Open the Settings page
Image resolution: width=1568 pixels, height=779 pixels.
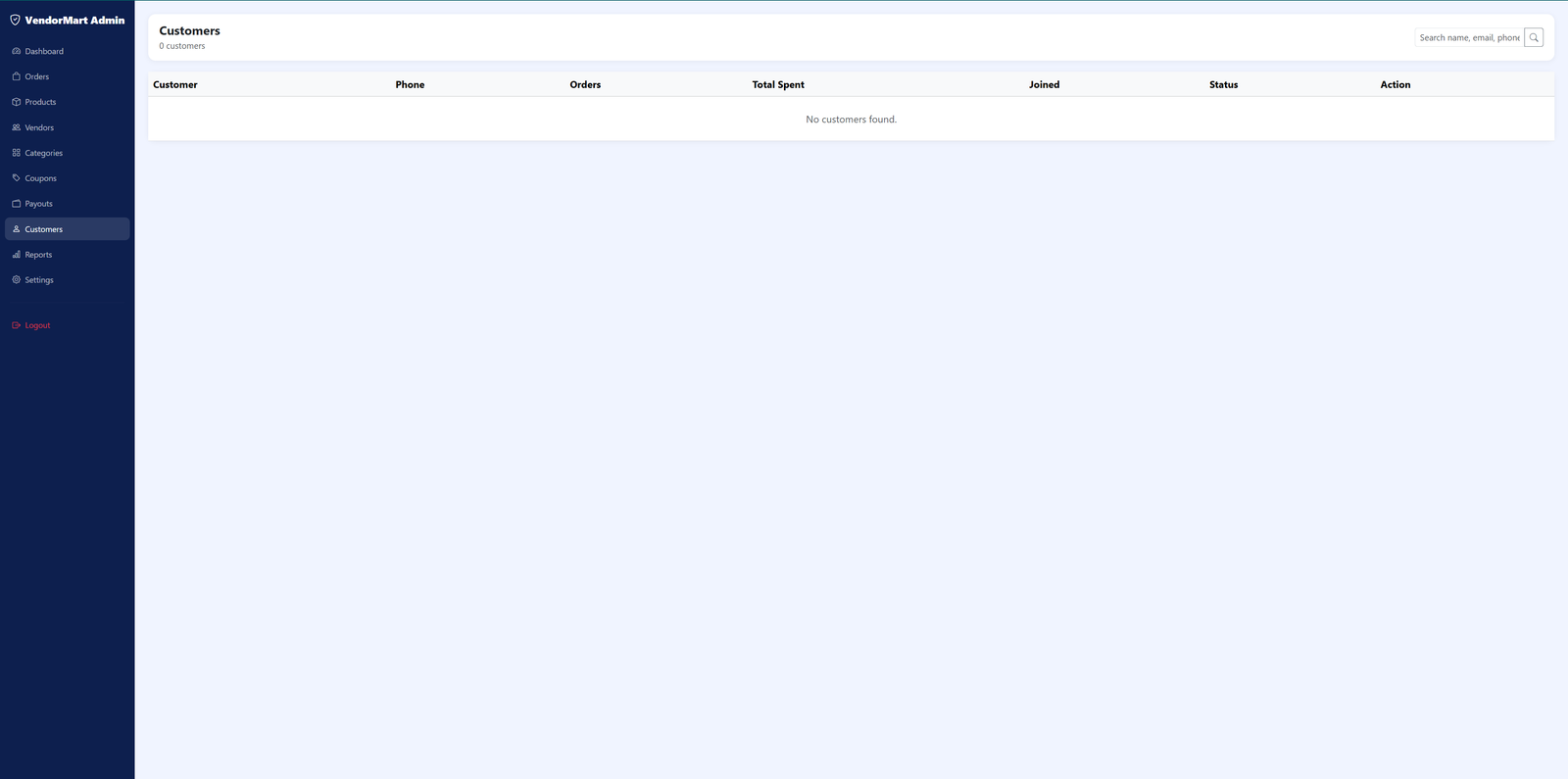68,280
